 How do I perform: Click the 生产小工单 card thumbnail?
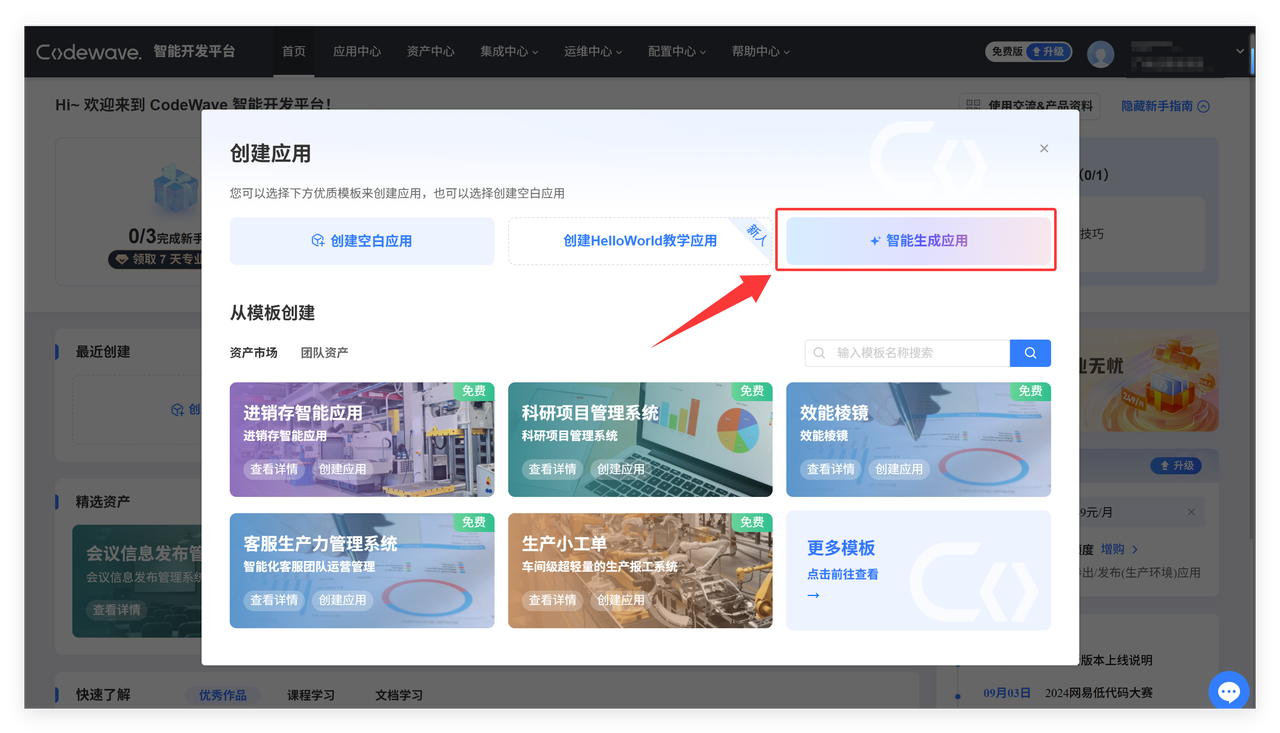pos(640,571)
